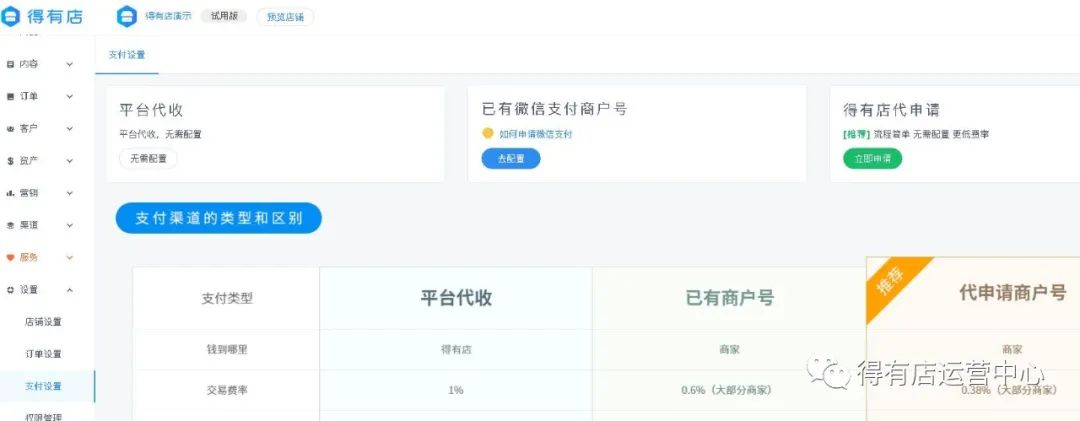Image resolution: width=1080 pixels, height=421 pixels.
Task: Expand the 渠道 menu chevron
Action: click(70, 225)
